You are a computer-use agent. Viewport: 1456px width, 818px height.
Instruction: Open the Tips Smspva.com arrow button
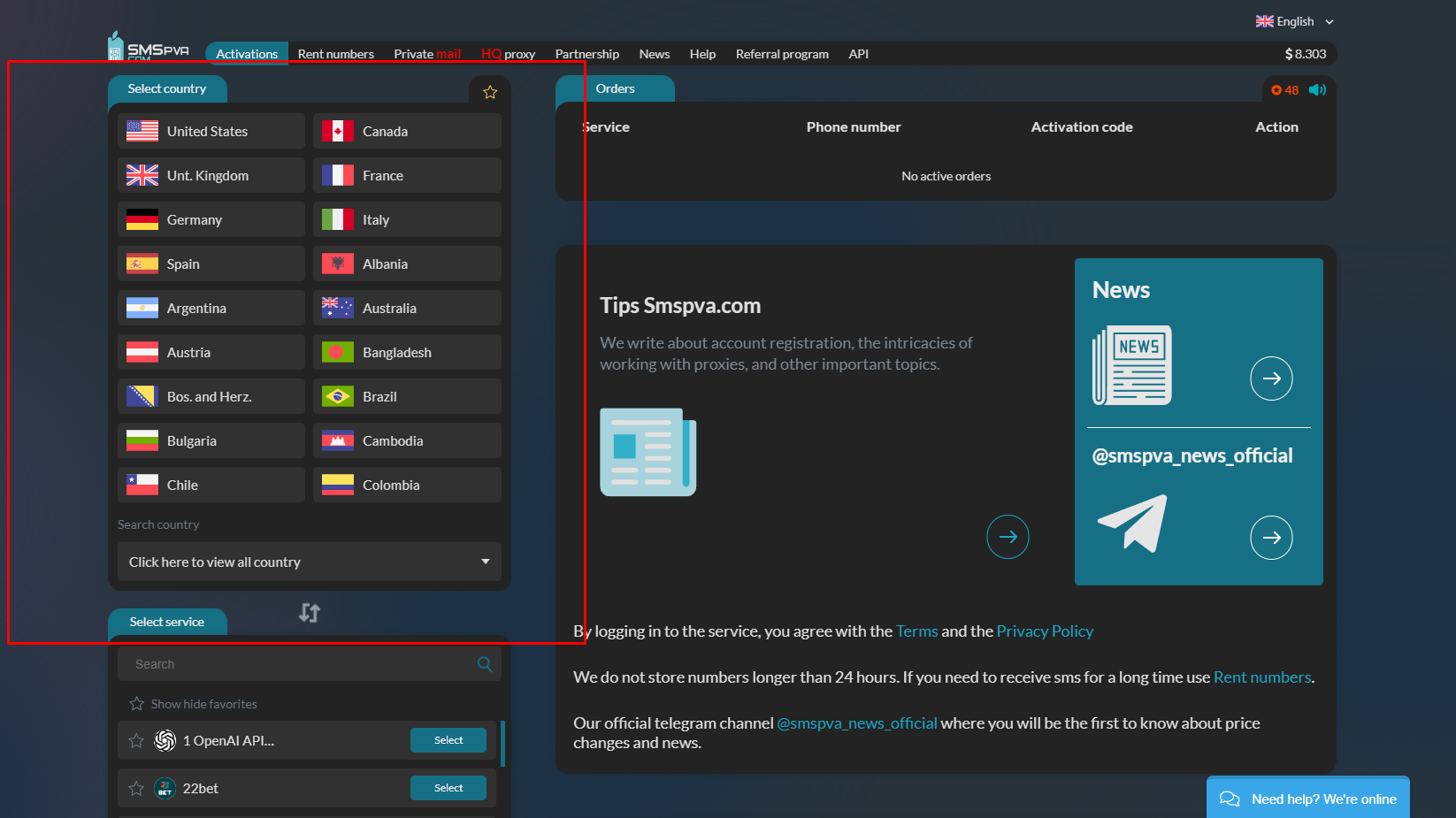pos(1008,537)
